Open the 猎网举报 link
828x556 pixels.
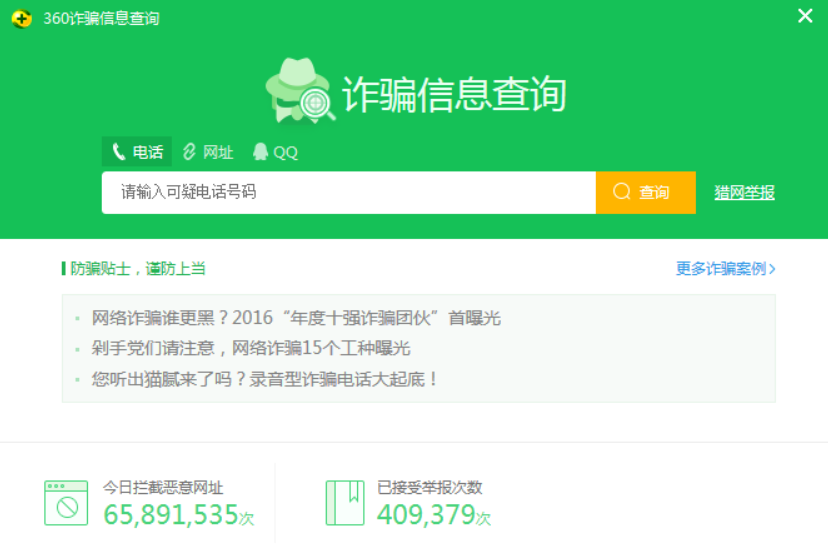tap(744, 193)
